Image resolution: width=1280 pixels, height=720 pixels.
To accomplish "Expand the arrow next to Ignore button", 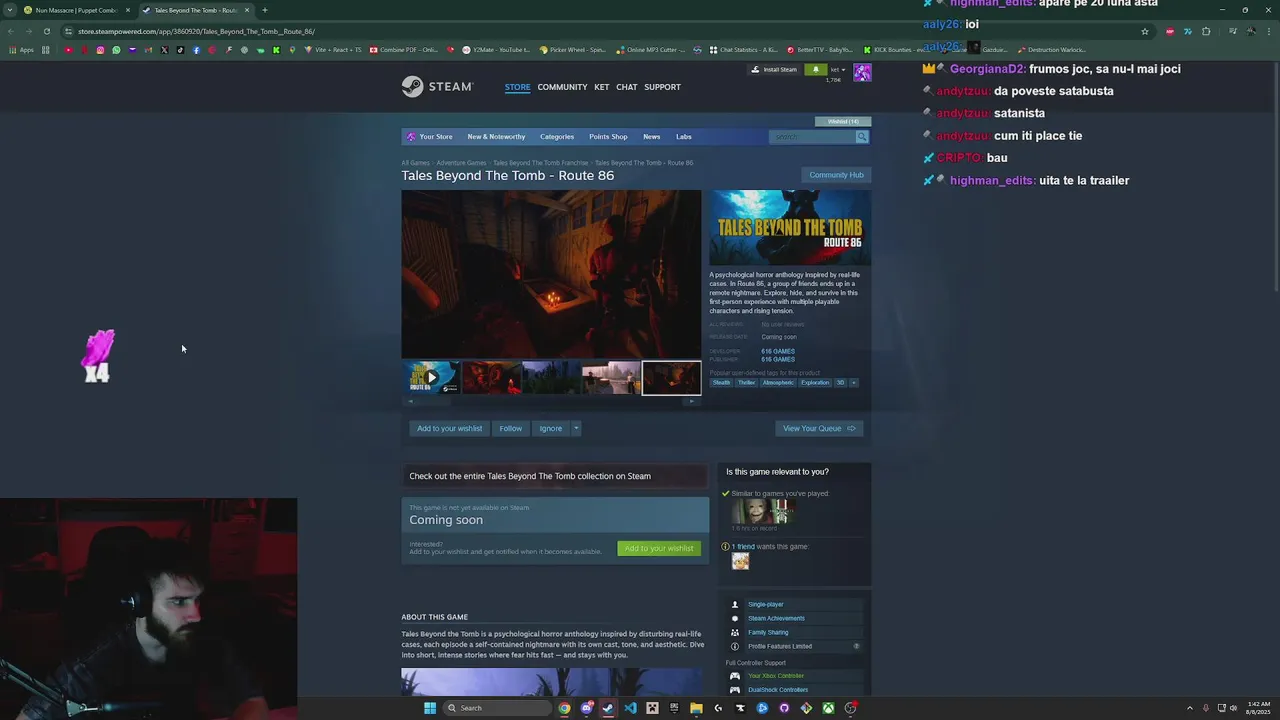I will click(576, 428).
